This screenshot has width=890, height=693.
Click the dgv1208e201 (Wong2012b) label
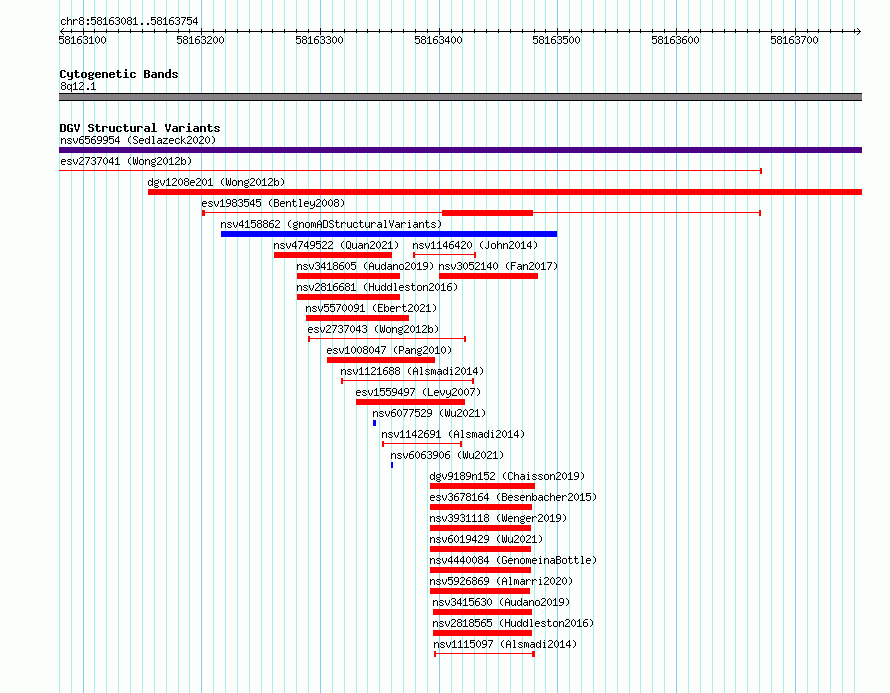point(216,182)
